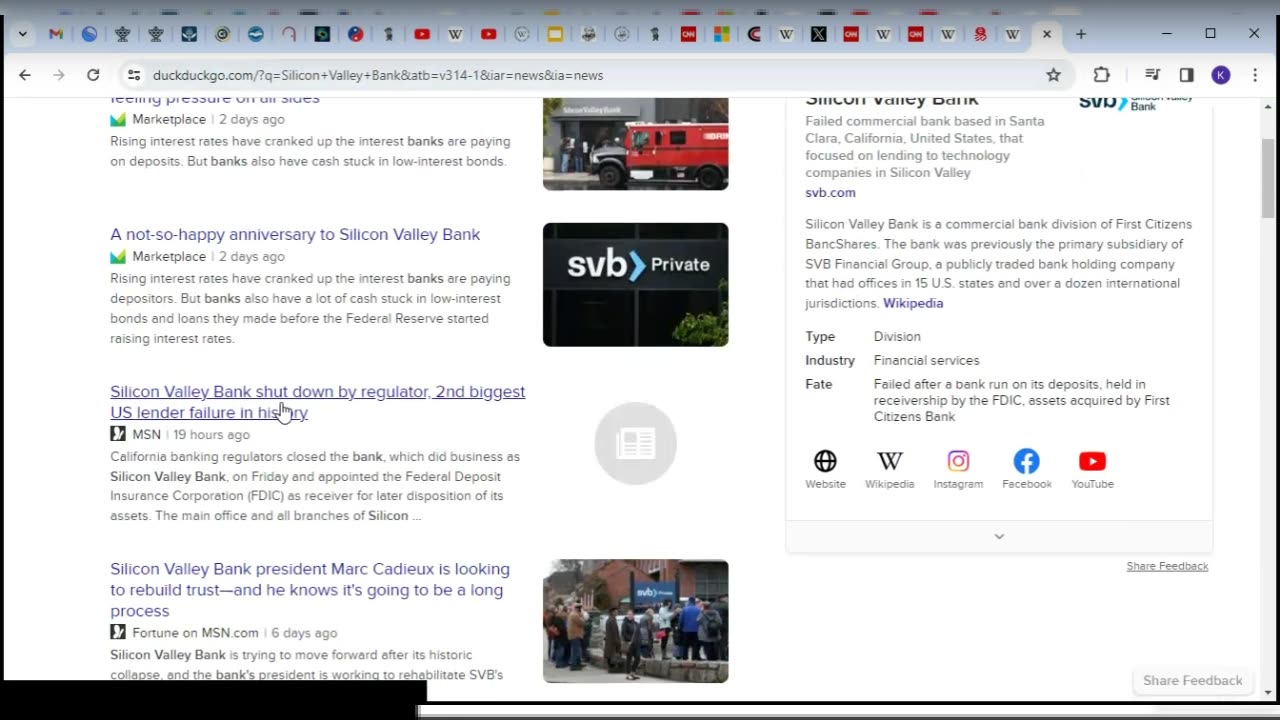This screenshot has height=720, width=1280.
Task: Click the scrollbar up arrow
Action: 1268,106
